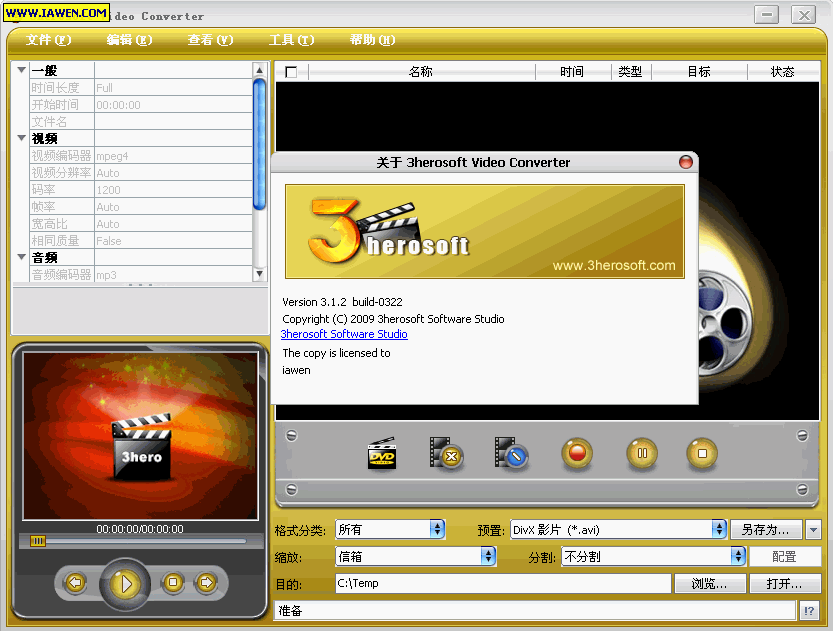This screenshot has width=833, height=631.
Task: Click the remove file filmstrip icon
Action: click(x=445, y=454)
